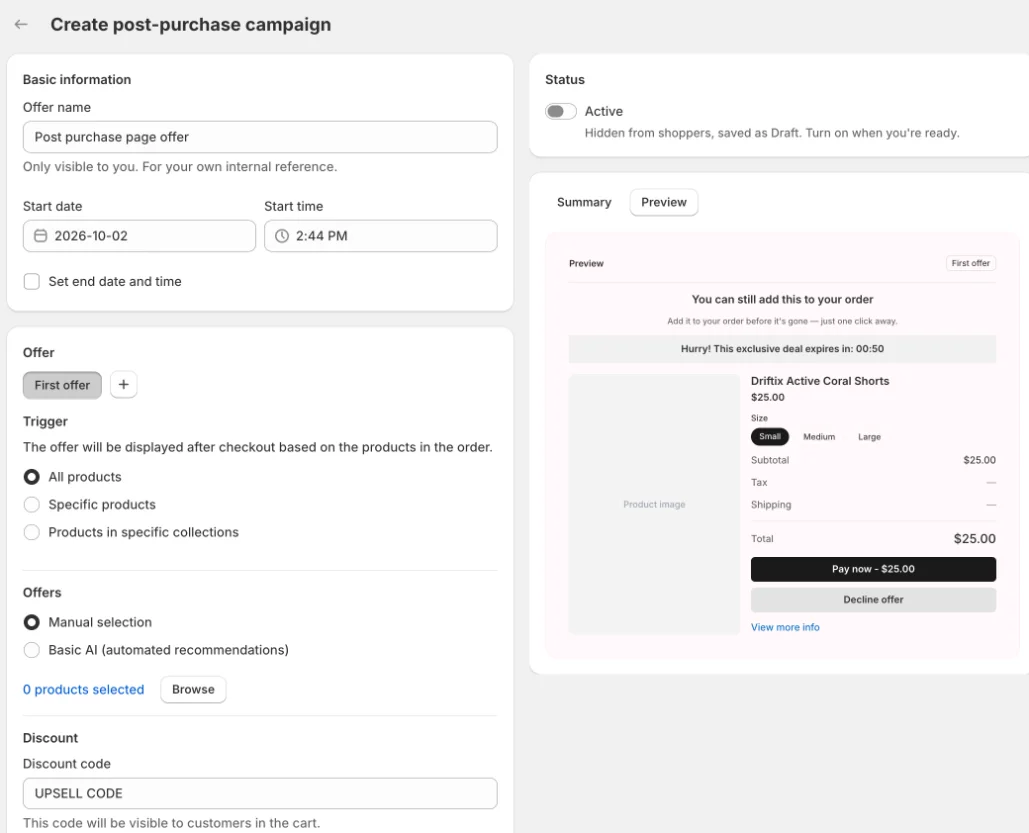Screen dimensions: 1029x833
Task: Choose Basic AI automated recommendations
Action: [32, 650]
